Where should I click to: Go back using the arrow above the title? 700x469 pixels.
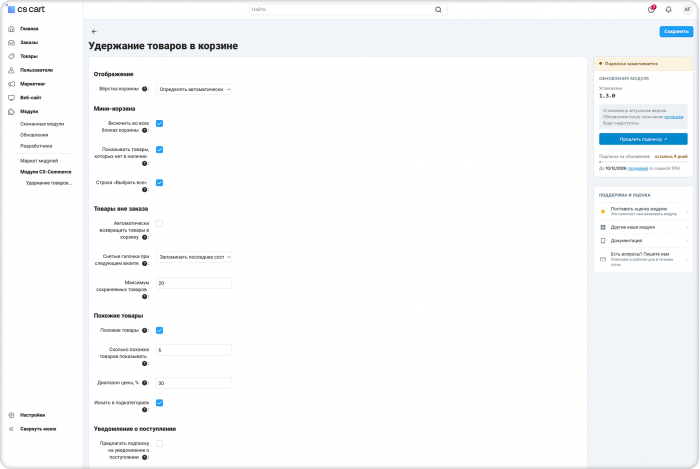tap(94, 32)
